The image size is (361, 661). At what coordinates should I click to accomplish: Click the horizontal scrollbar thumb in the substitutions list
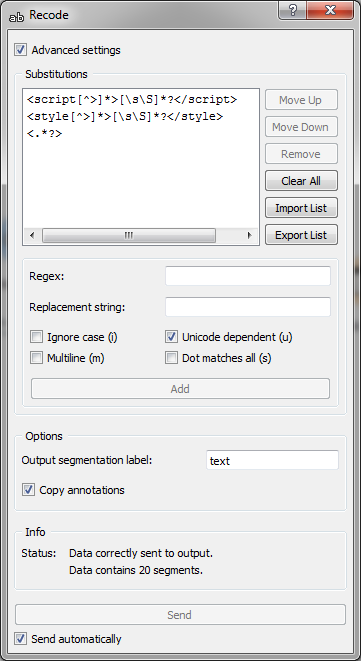tap(129, 236)
